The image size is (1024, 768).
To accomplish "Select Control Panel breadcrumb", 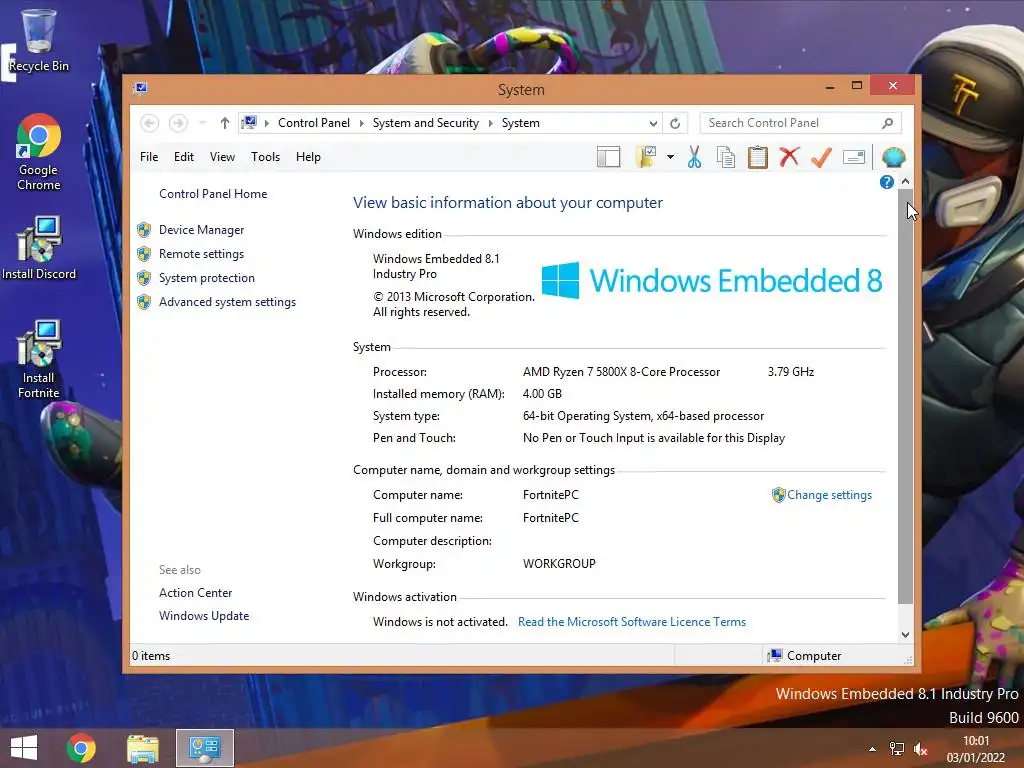I will (x=313, y=123).
